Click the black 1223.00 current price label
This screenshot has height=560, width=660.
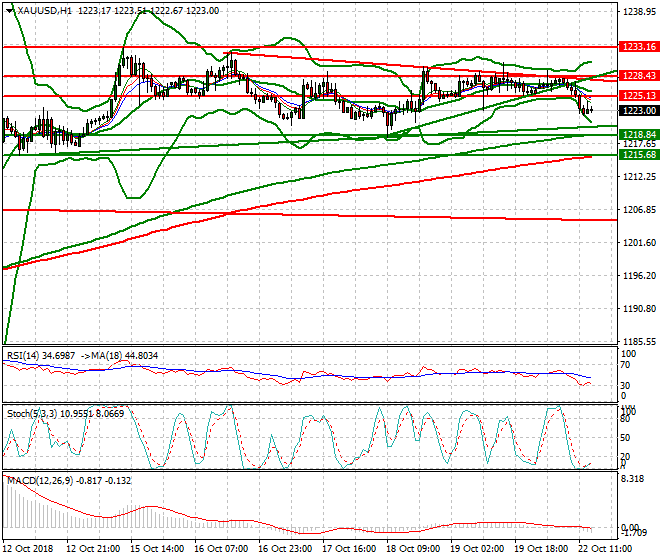(639, 111)
